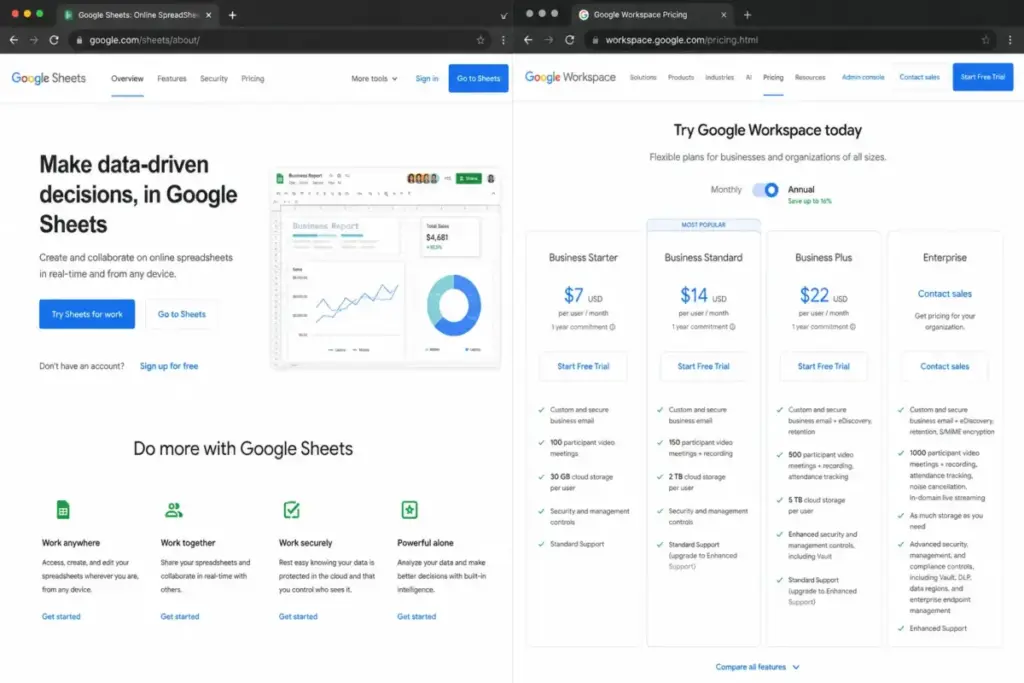Screen dimensions: 1024x683
Task: Open the tab search chevron in Sheets window
Action: tap(504, 16)
